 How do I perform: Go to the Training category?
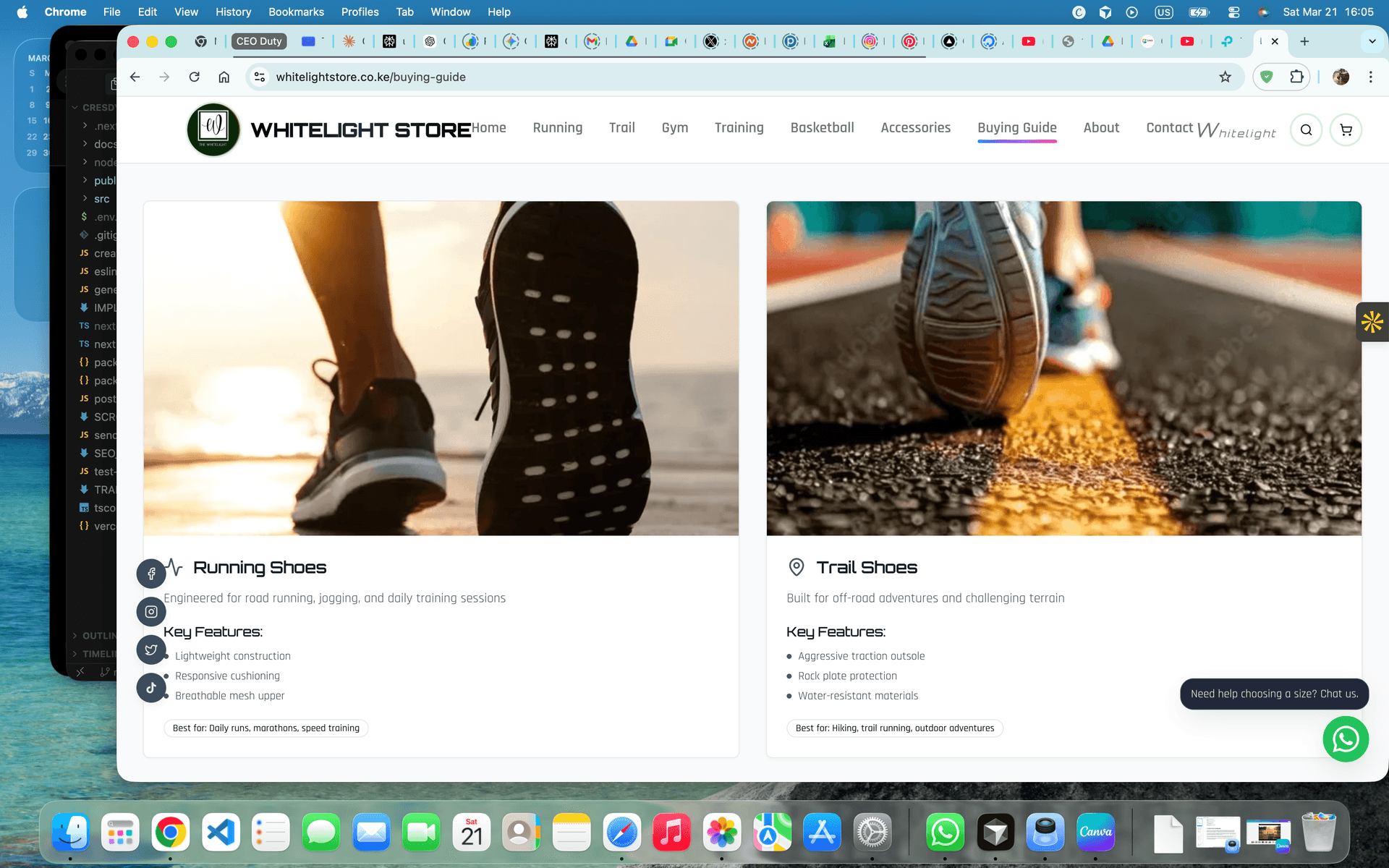(739, 128)
